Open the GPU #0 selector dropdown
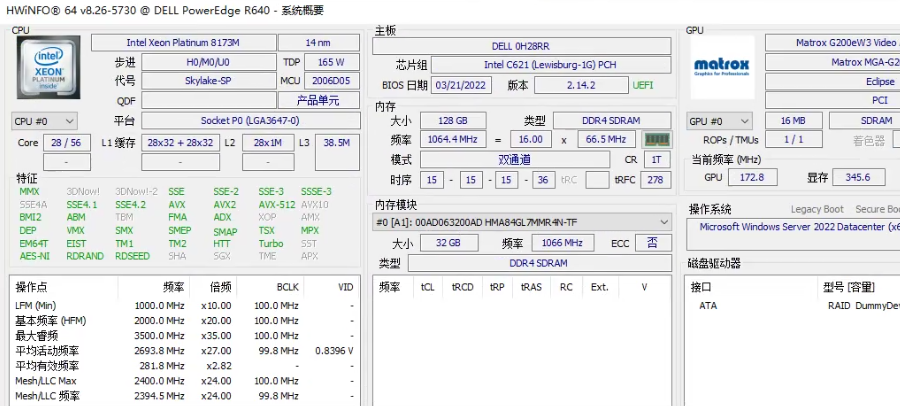This screenshot has height=406, width=900. (719, 121)
